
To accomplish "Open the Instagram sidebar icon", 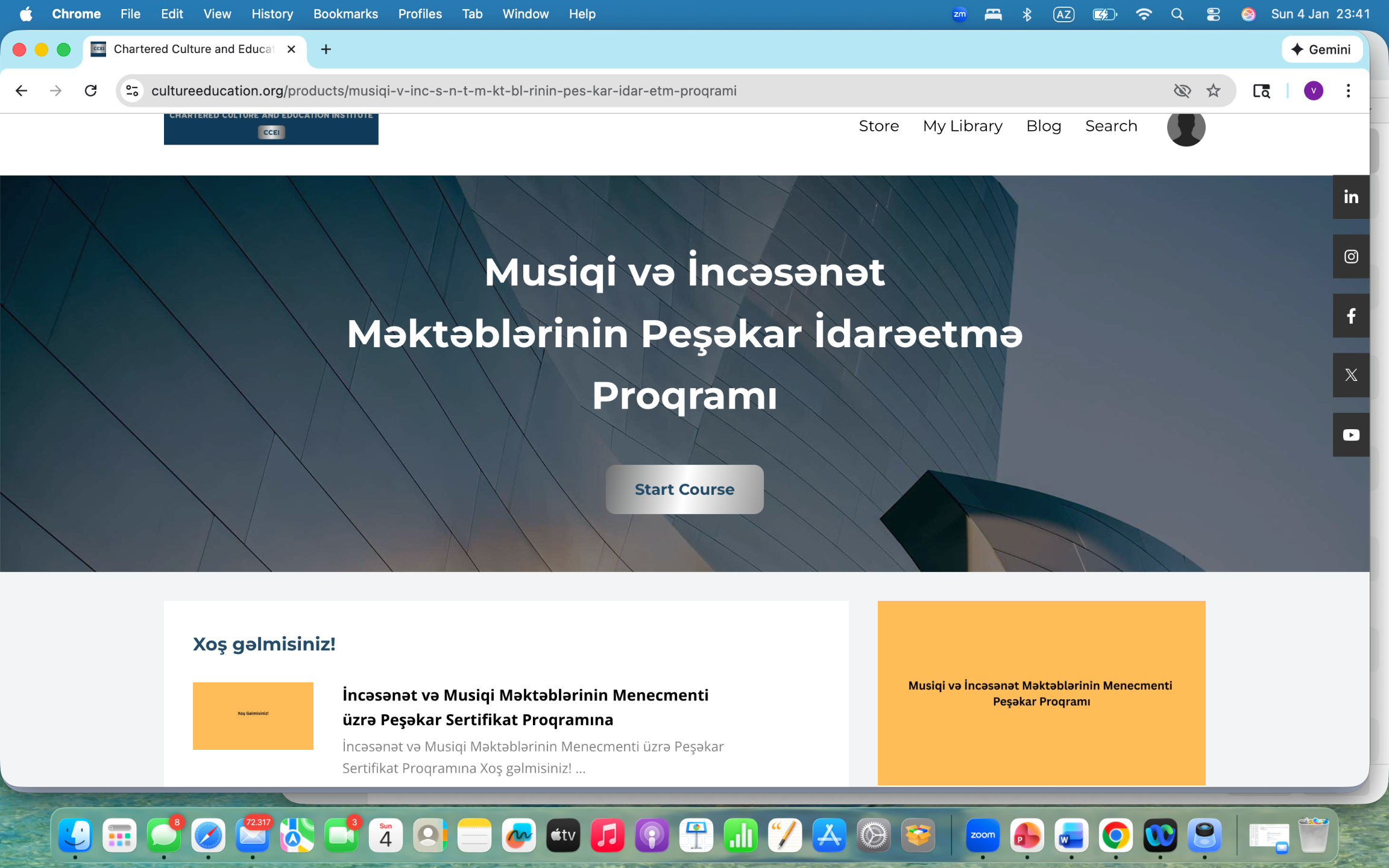I will [1350, 256].
